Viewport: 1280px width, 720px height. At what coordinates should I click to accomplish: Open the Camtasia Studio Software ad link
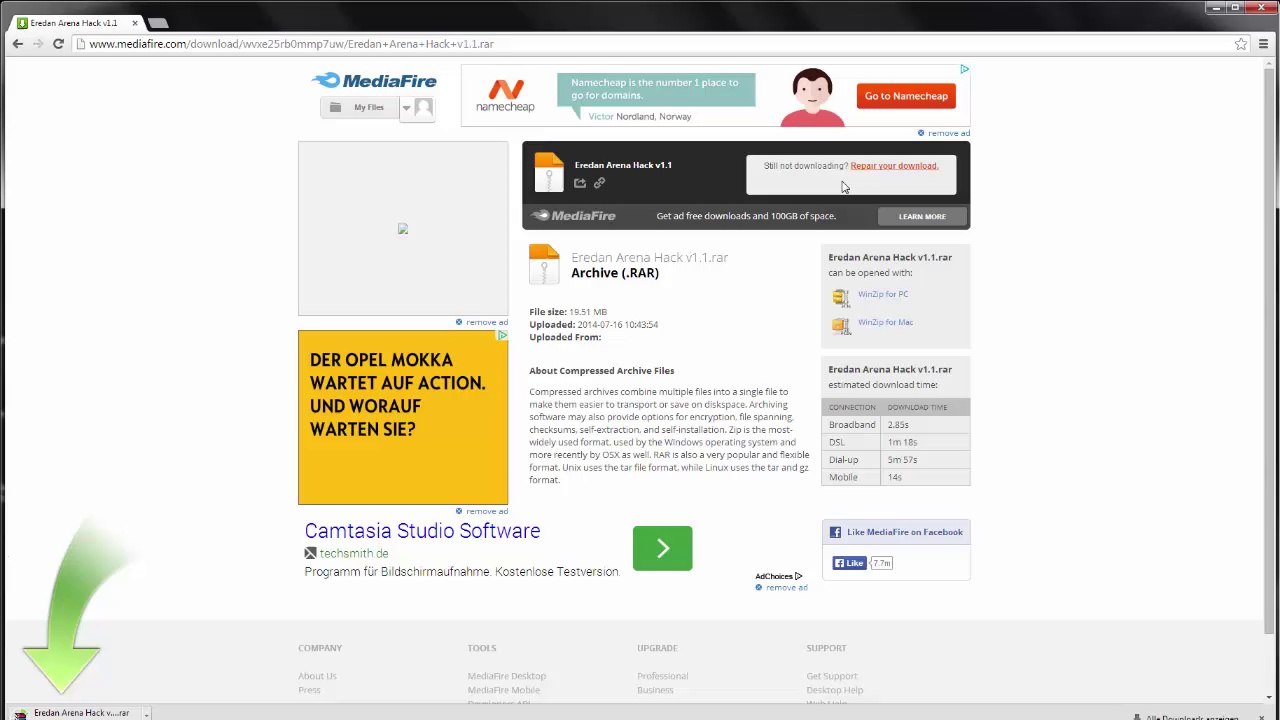pyautogui.click(x=422, y=531)
